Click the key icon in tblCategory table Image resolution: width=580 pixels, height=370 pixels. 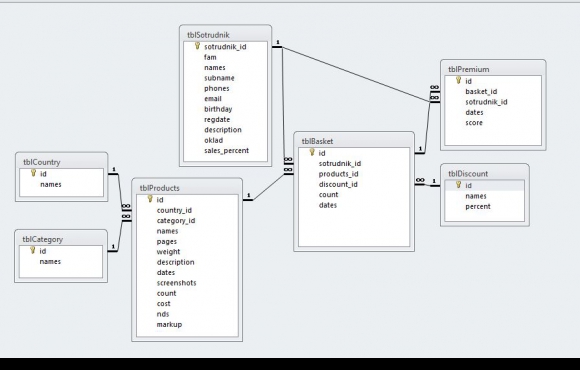[x=33, y=250]
